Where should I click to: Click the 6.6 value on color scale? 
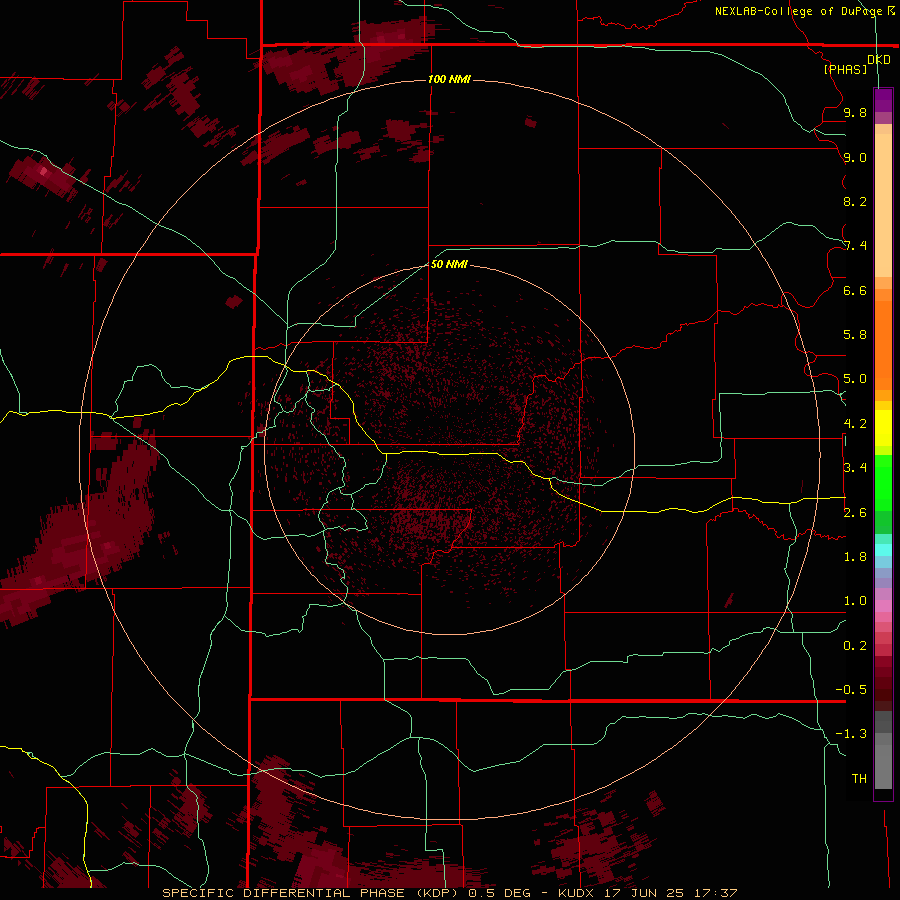tap(855, 290)
